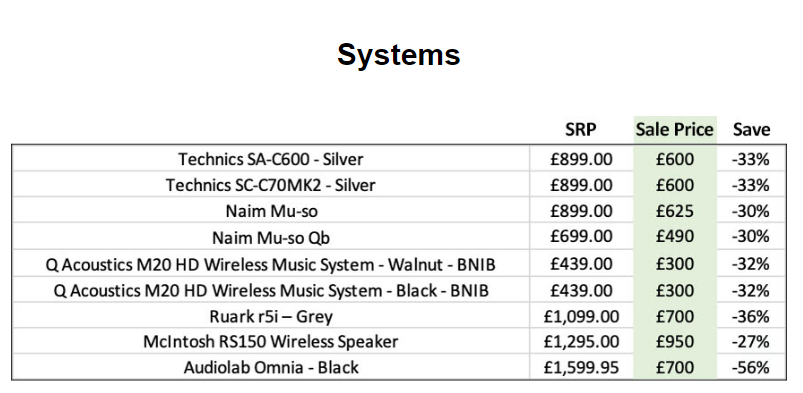This screenshot has height=393, width=803.
Task: Click the Audiolab Omnia - Black cell
Action: 270,368
